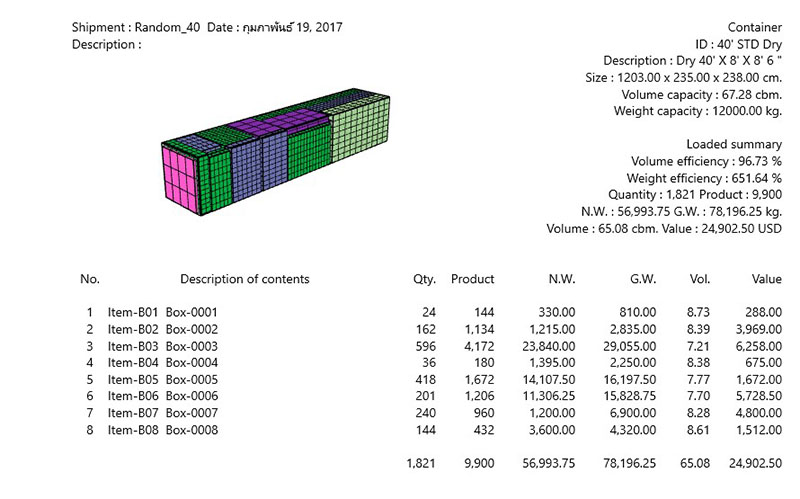Click the Product column header
Viewport: 800px width, 499px height.
[472, 279]
